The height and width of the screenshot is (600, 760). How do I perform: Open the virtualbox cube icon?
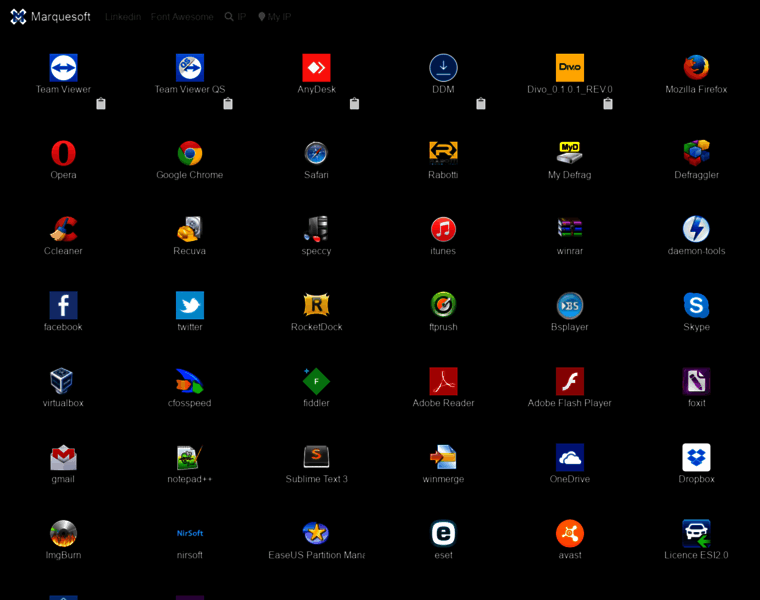(63, 381)
